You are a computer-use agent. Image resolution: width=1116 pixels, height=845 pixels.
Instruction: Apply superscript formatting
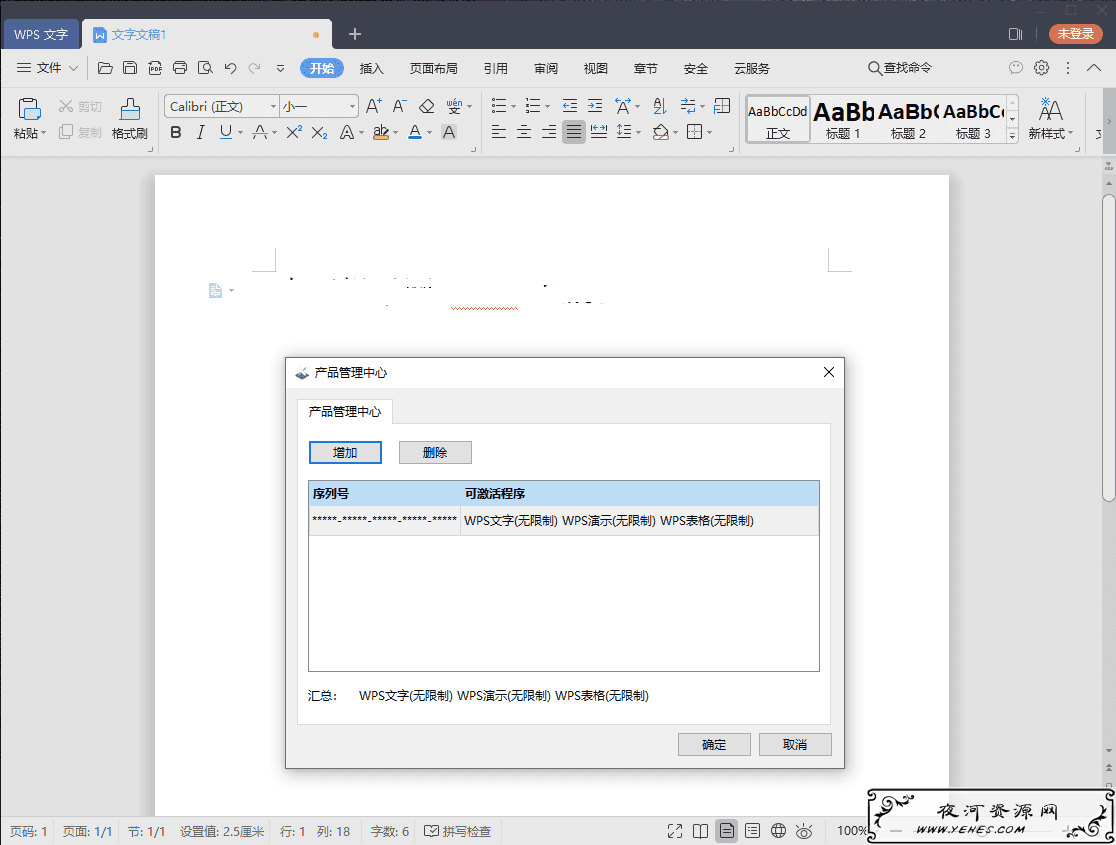(x=294, y=132)
